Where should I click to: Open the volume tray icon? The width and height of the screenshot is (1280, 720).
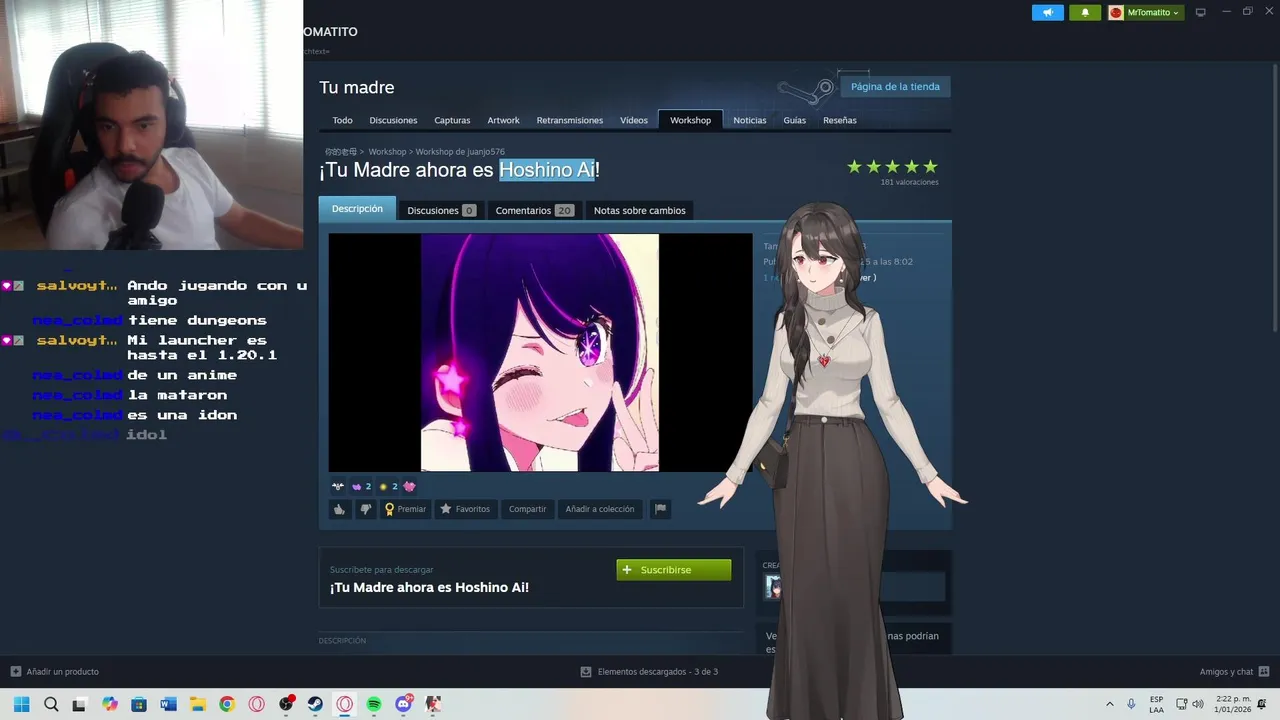tap(1198, 704)
